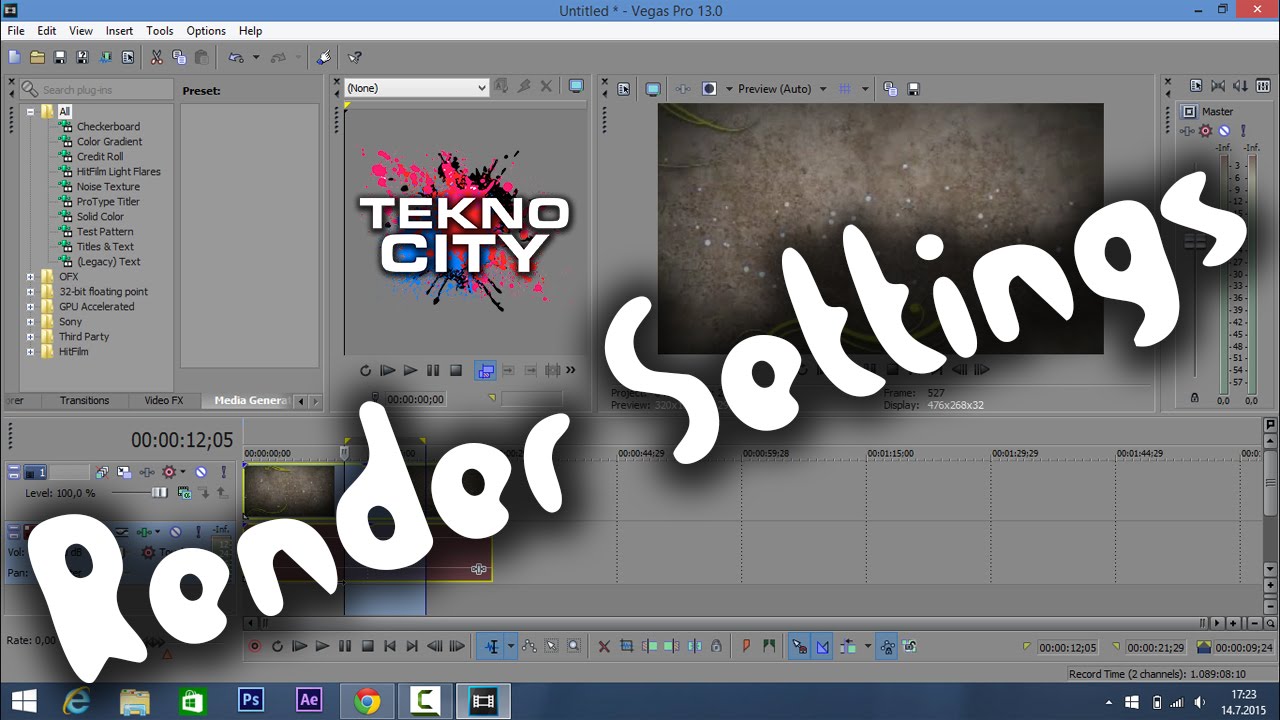Mute video track 1
This screenshot has height=720, width=1280.
coord(201,472)
